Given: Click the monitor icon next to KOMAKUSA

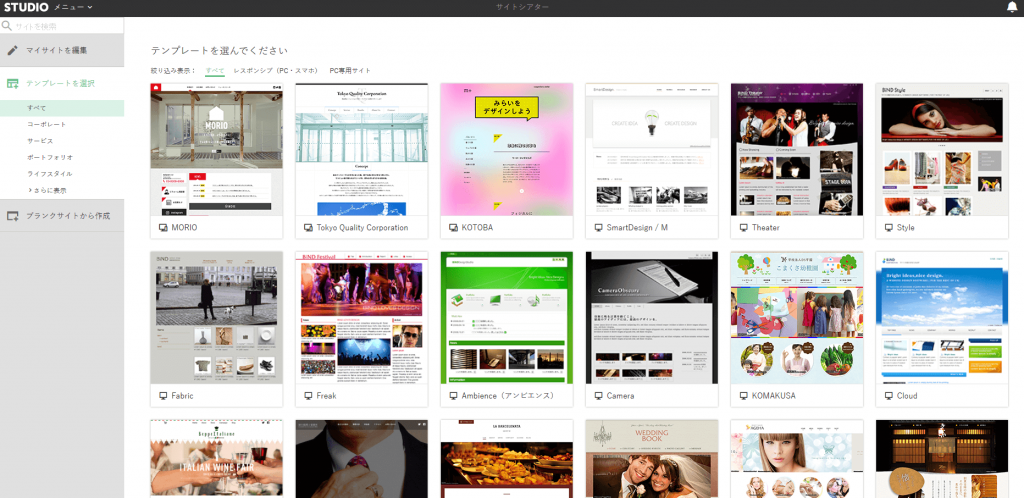Looking at the screenshot, I should click(743, 396).
